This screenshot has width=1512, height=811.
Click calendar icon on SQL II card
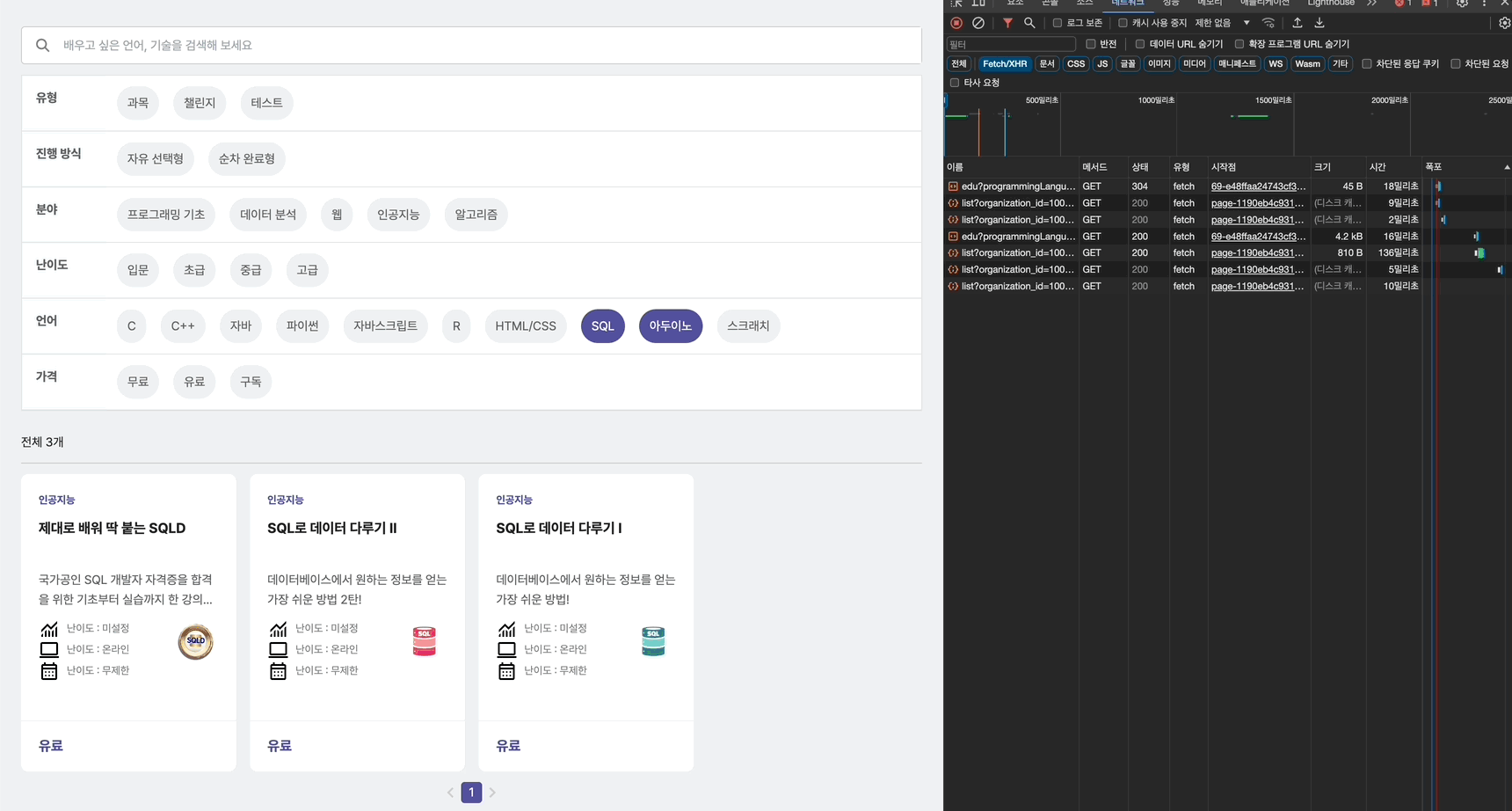[278, 671]
